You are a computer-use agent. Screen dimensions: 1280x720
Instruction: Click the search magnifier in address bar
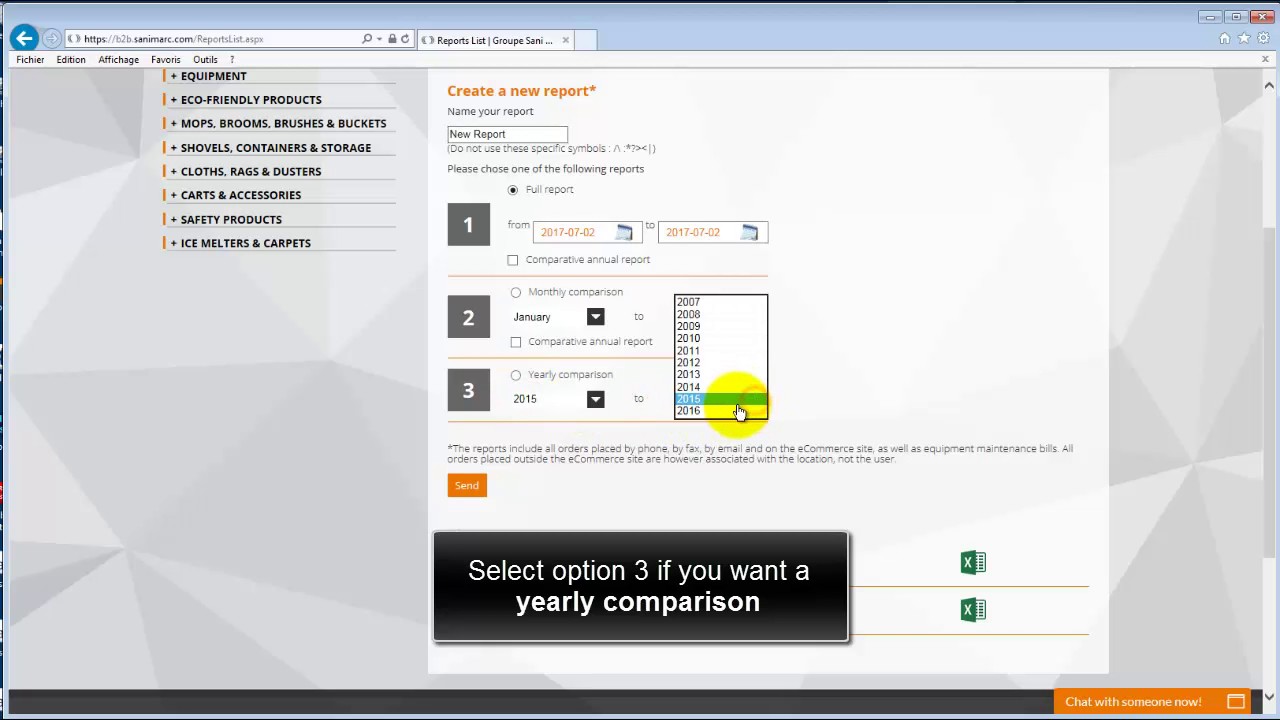[367, 39]
